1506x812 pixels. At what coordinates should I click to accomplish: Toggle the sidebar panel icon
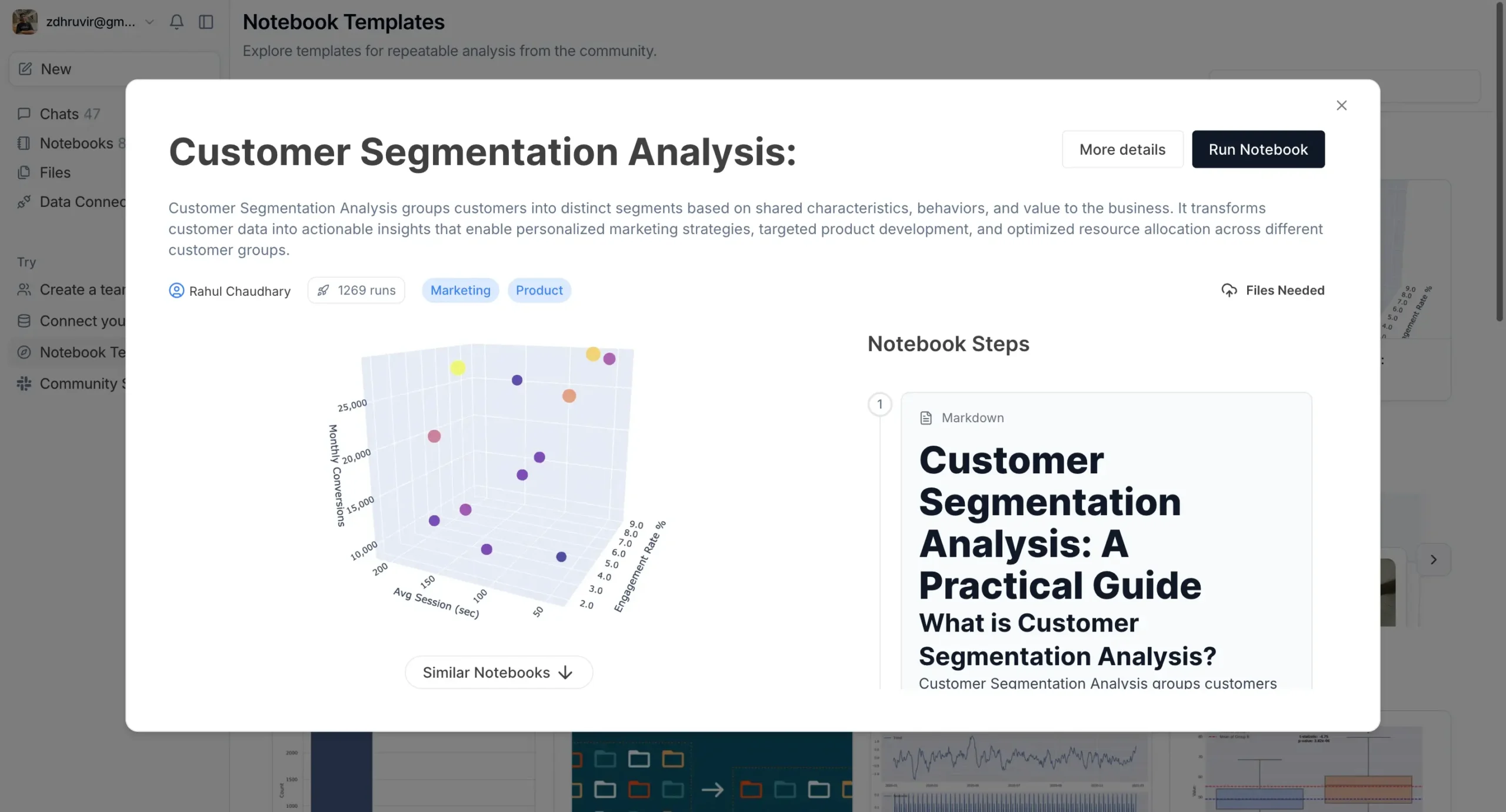pyautogui.click(x=206, y=22)
